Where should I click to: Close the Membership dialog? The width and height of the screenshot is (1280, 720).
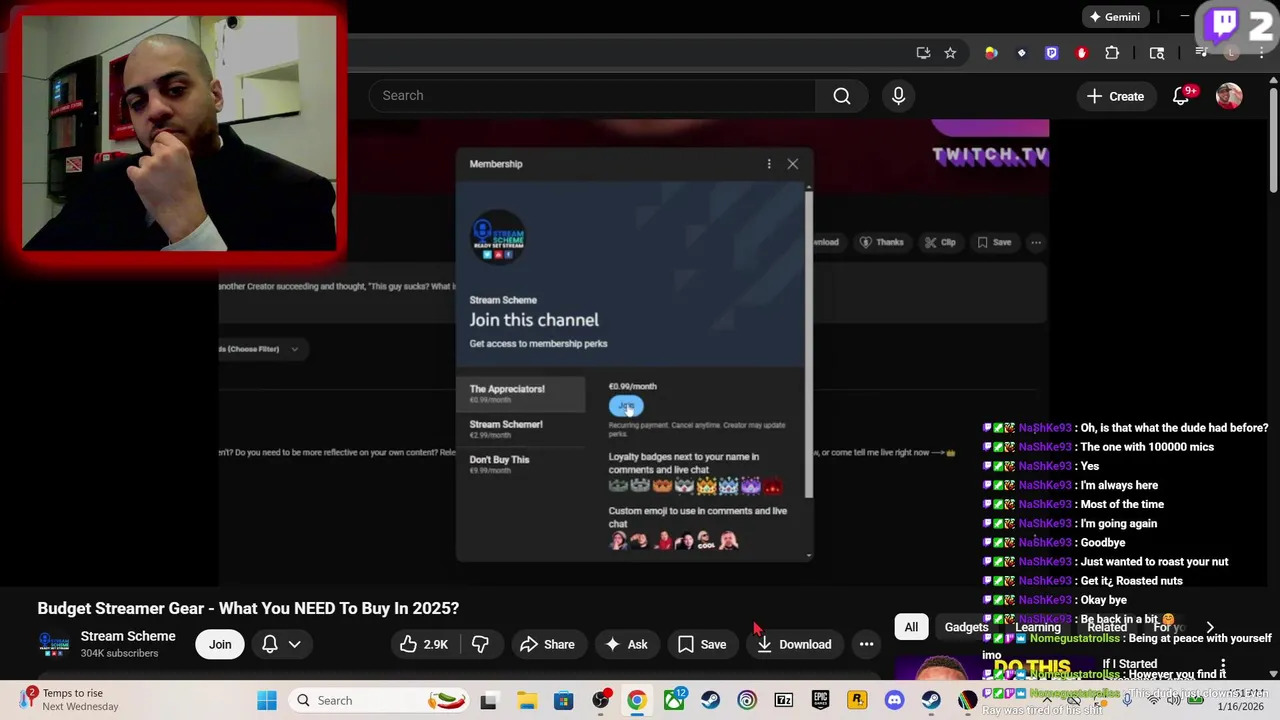coord(792,164)
